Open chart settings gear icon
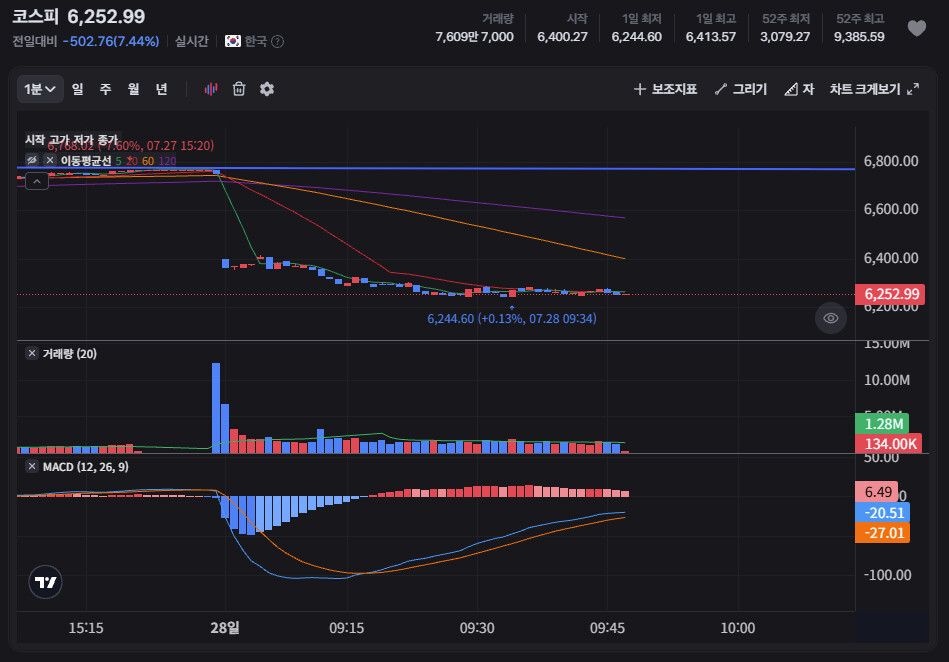 pyautogui.click(x=267, y=89)
